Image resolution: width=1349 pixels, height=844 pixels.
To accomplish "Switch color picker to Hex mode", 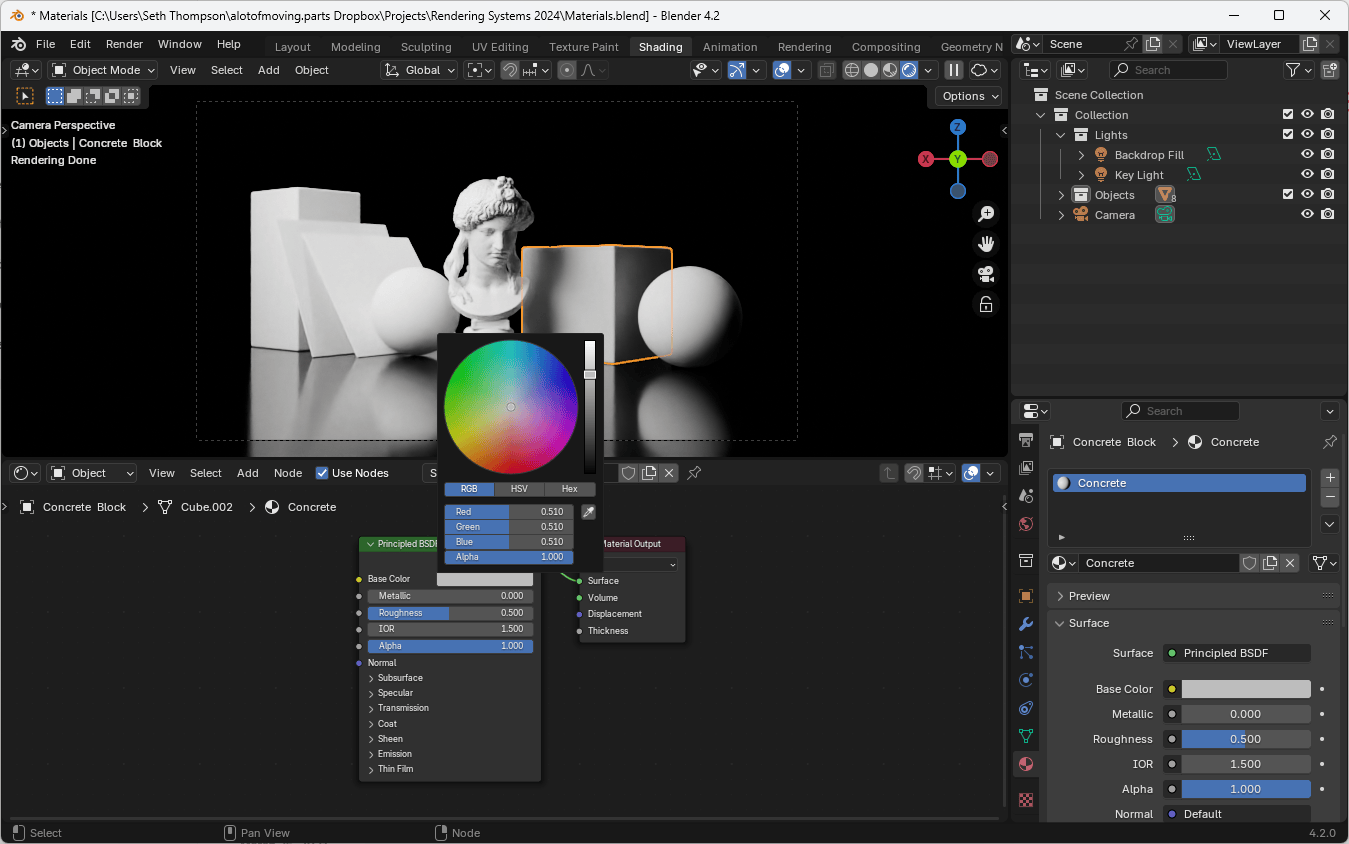I will point(569,489).
